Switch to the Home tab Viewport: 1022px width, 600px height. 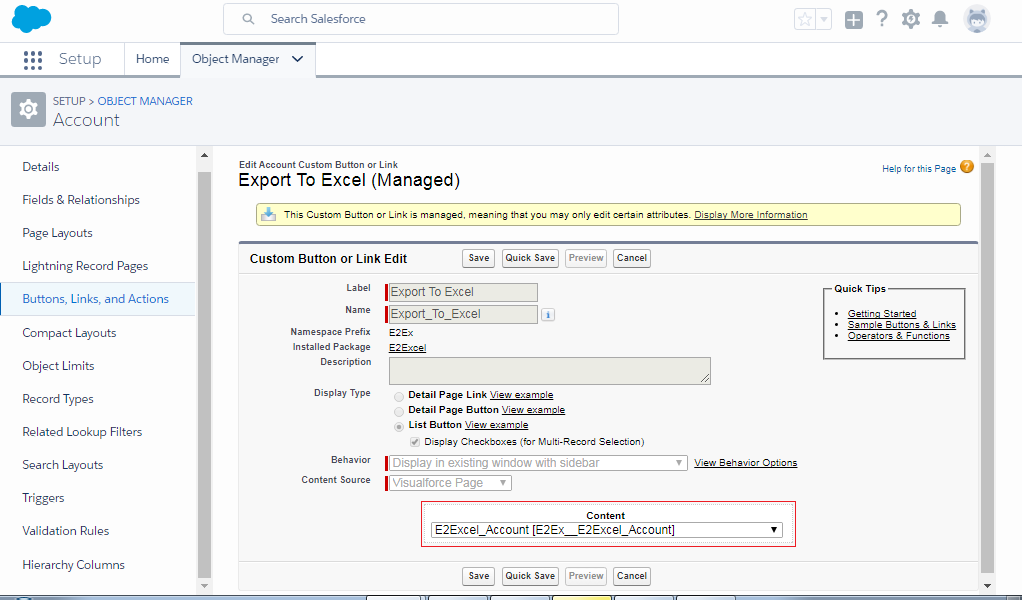click(x=152, y=59)
